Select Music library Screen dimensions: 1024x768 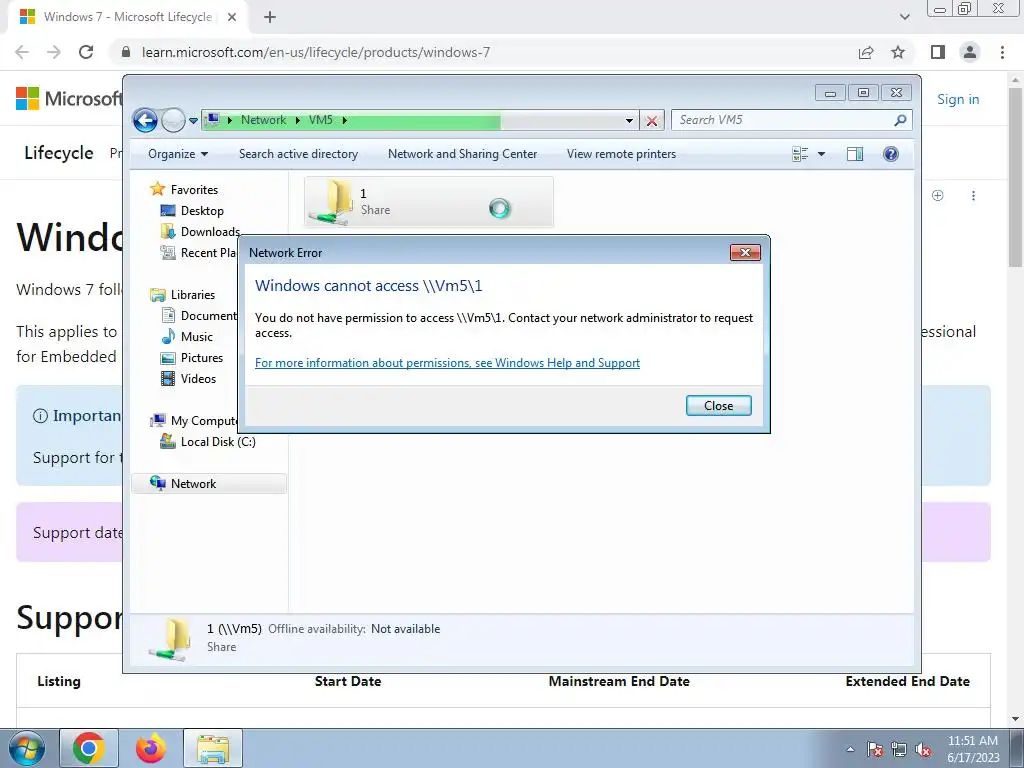coord(197,337)
